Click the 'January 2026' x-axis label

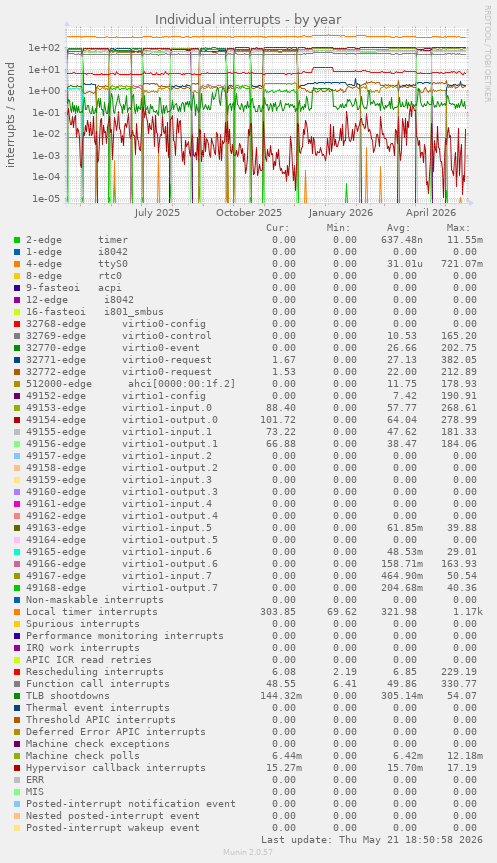tap(341, 212)
